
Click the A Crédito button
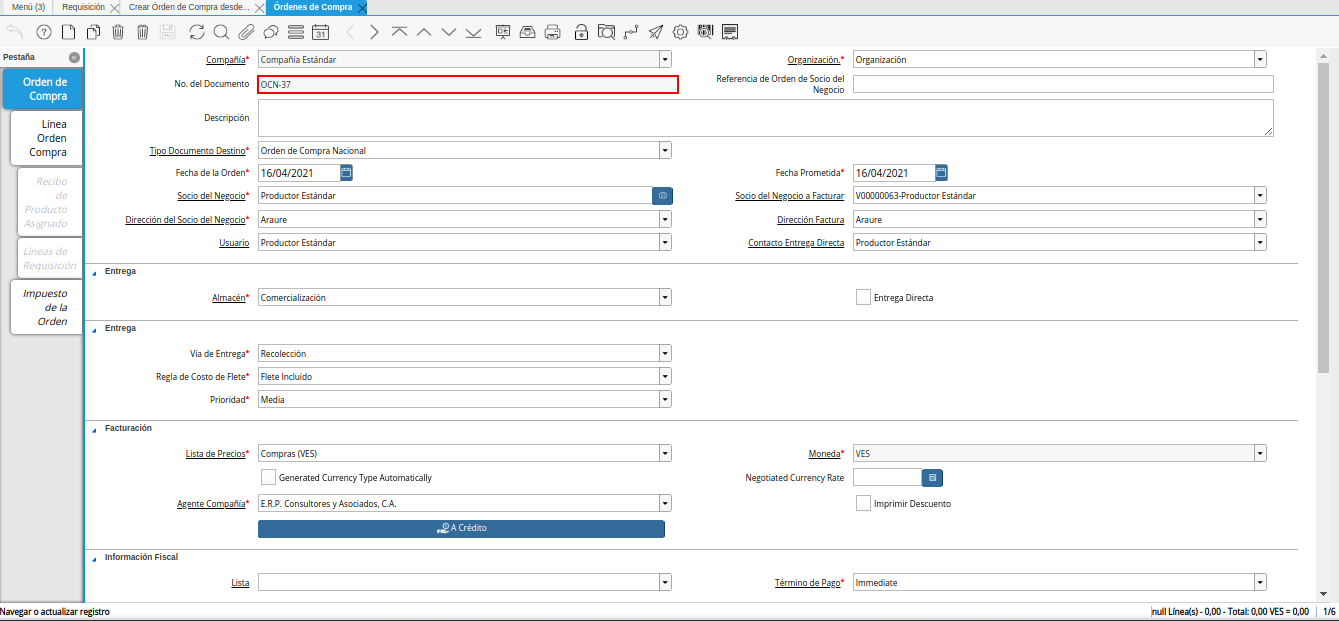461,528
